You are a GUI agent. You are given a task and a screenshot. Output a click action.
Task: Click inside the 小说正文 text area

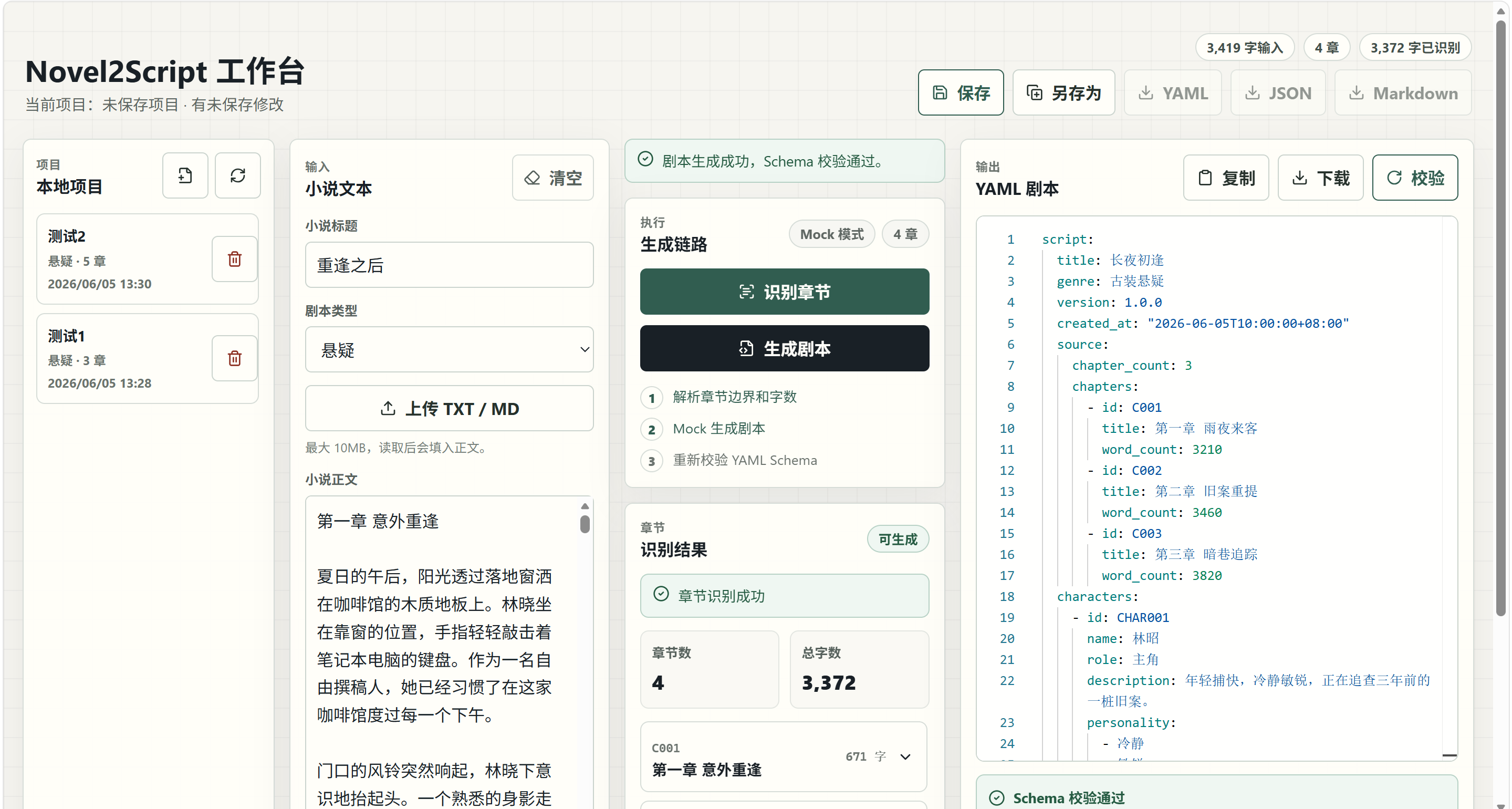pyautogui.click(x=440, y=651)
